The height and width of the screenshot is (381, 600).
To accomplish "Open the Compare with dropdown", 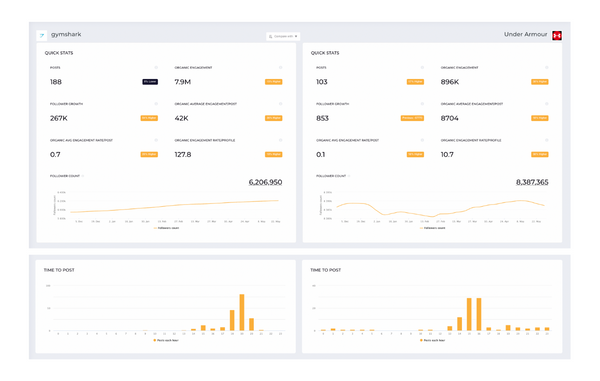I will 283,36.
